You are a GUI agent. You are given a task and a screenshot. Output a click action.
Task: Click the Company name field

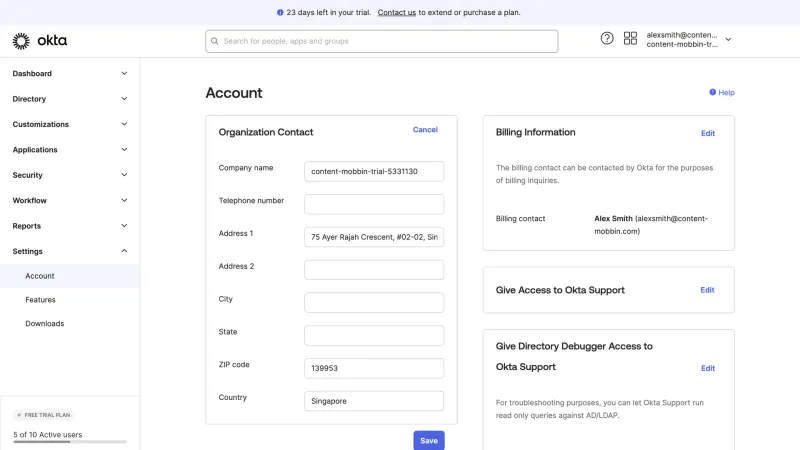374,171
